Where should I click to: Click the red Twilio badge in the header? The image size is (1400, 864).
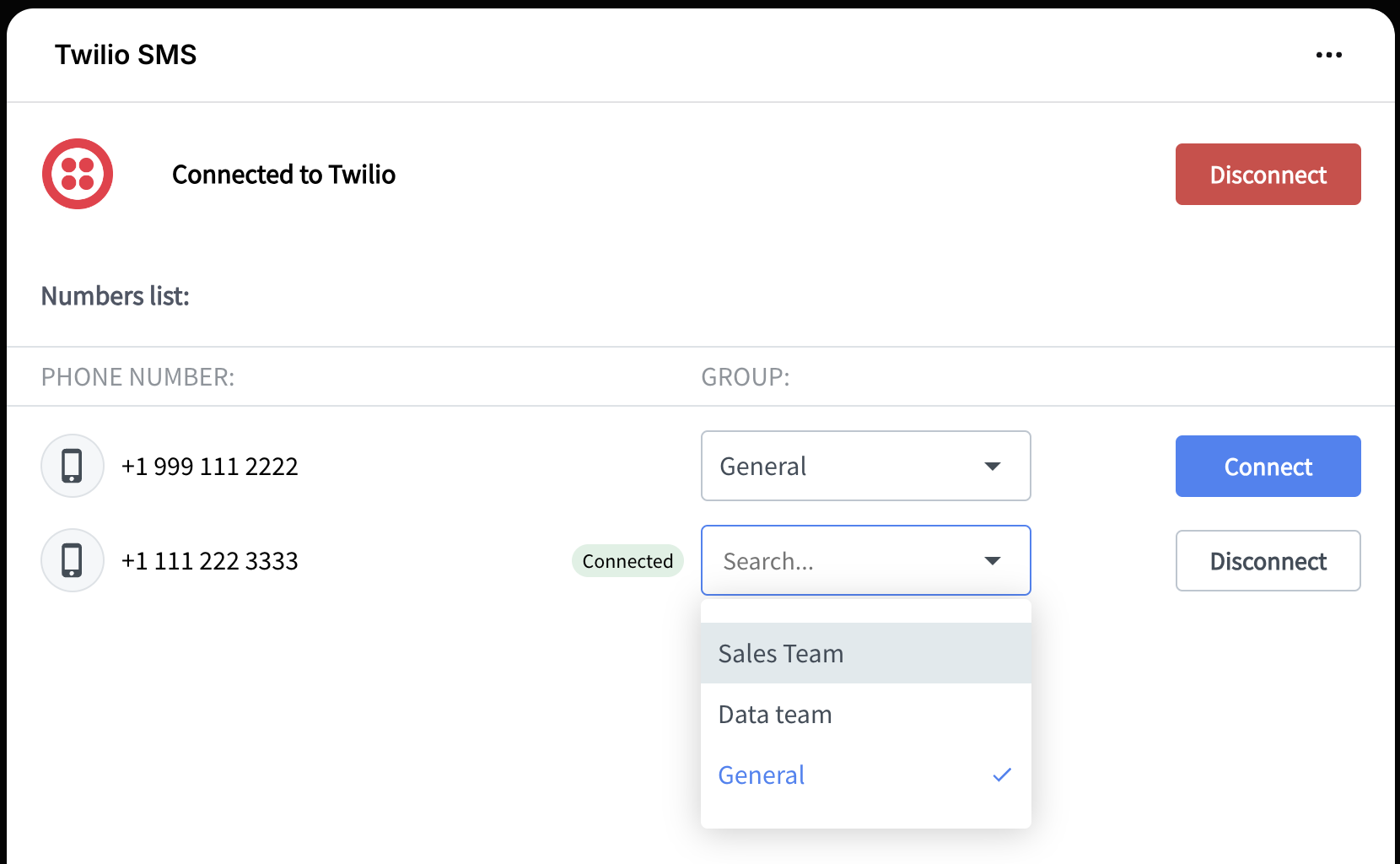77,174
